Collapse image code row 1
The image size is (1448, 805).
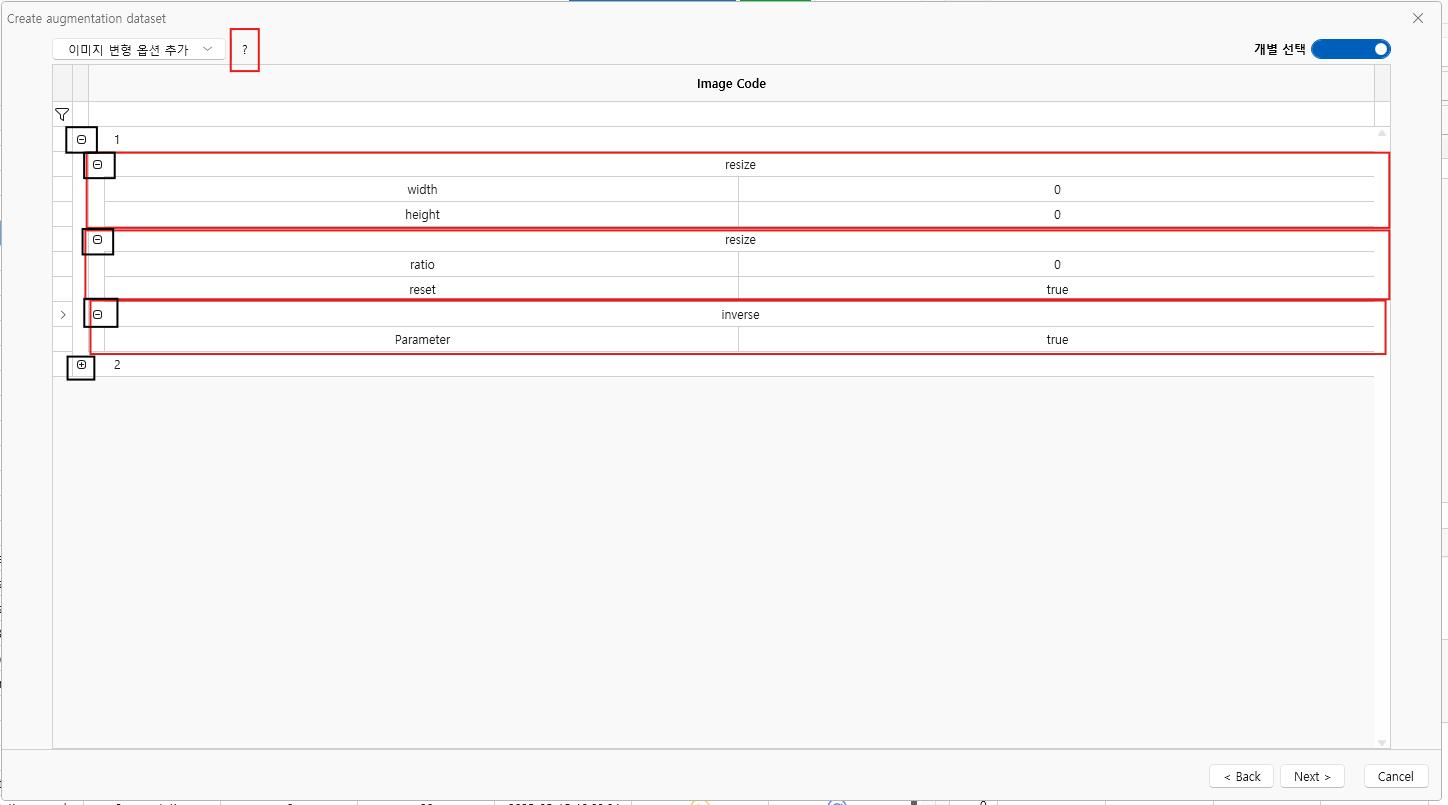pos(81,140)
